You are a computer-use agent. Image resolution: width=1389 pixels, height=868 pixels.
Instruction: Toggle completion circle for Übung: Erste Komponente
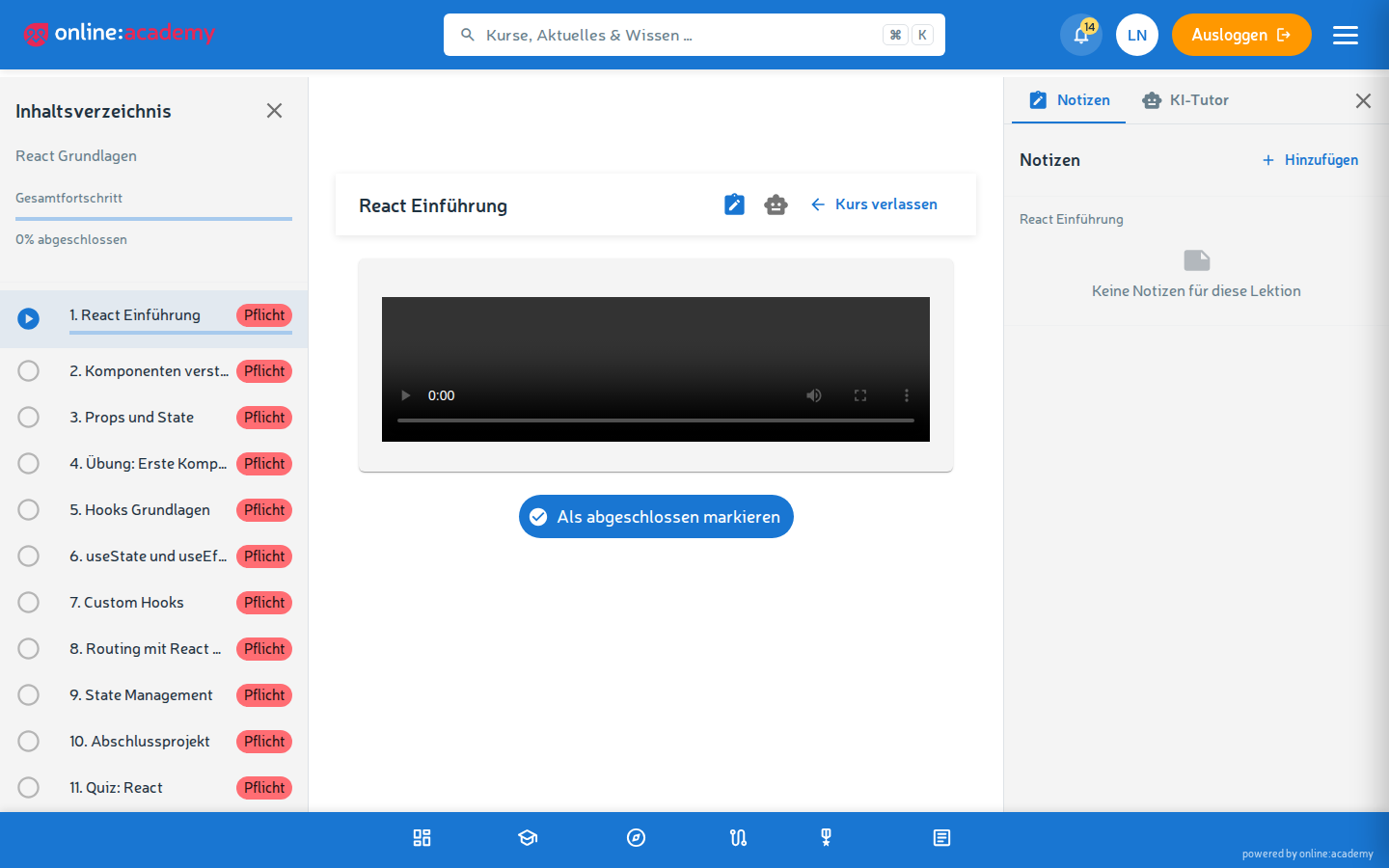pyautogui.click(x=29, y=464)
